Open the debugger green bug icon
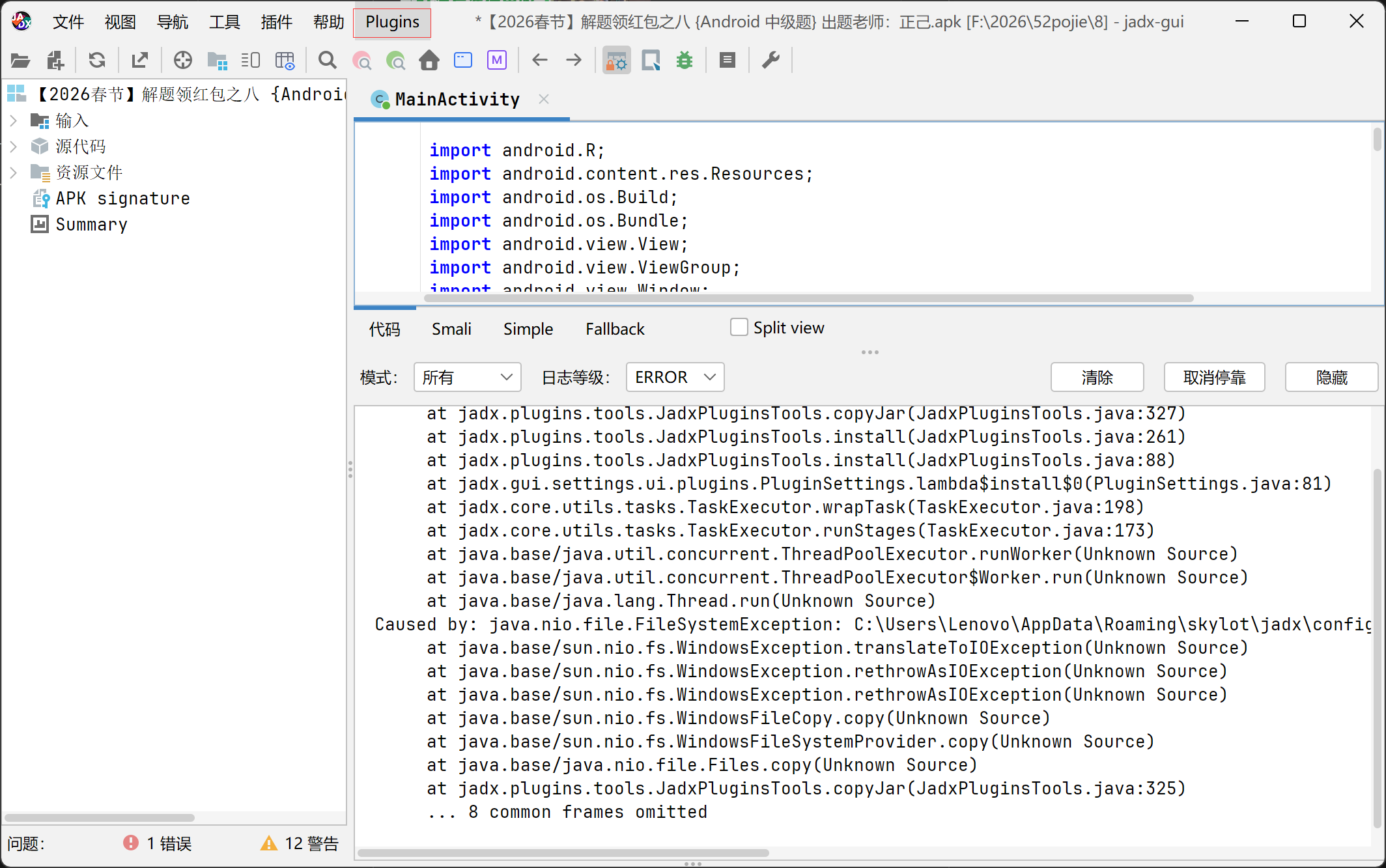This screenshot has height=868, width=1386. coord(684,61)
